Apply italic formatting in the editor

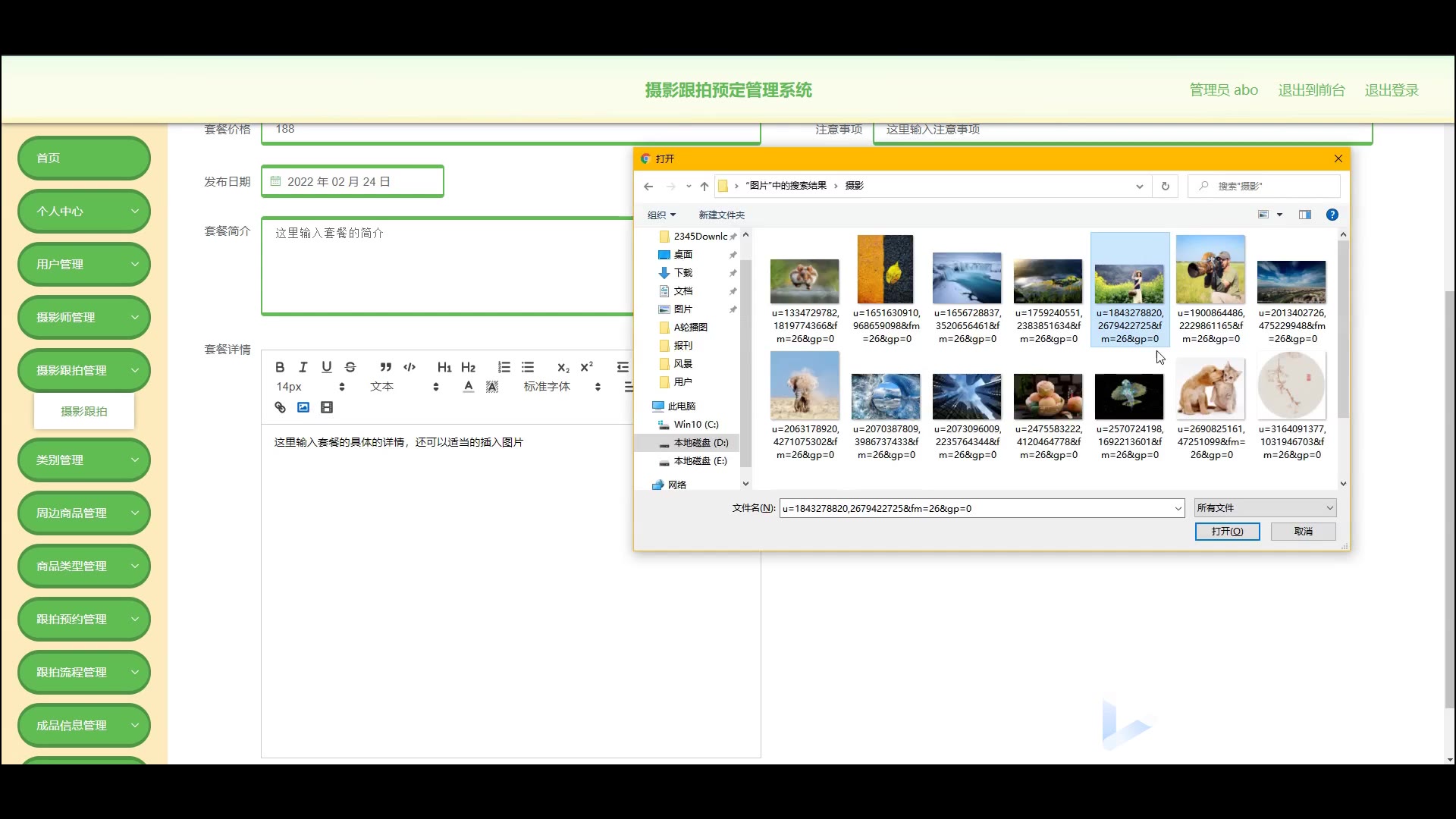[303, 367]
